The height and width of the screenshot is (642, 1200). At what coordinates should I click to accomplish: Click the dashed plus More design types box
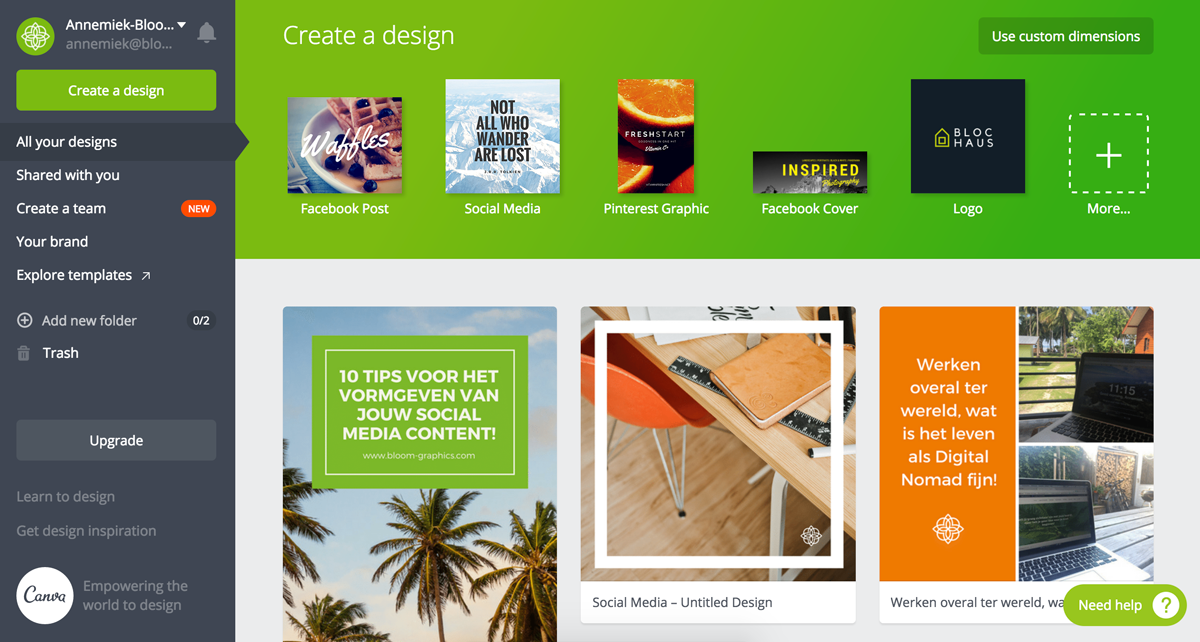coord(1109,153)
